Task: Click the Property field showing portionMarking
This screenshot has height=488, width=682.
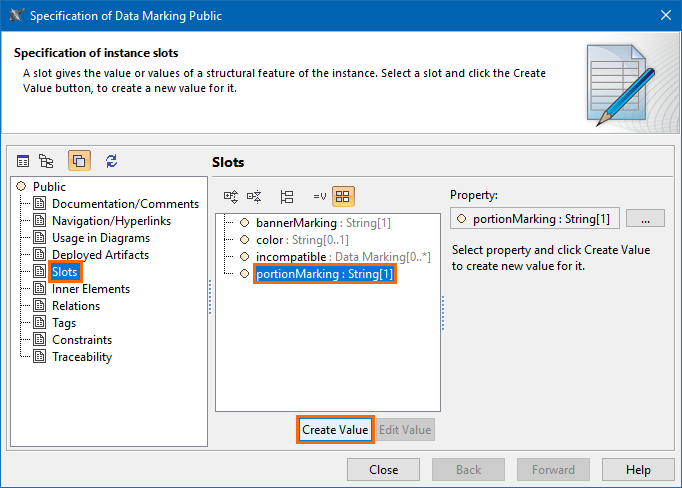Action: point(535,219)
